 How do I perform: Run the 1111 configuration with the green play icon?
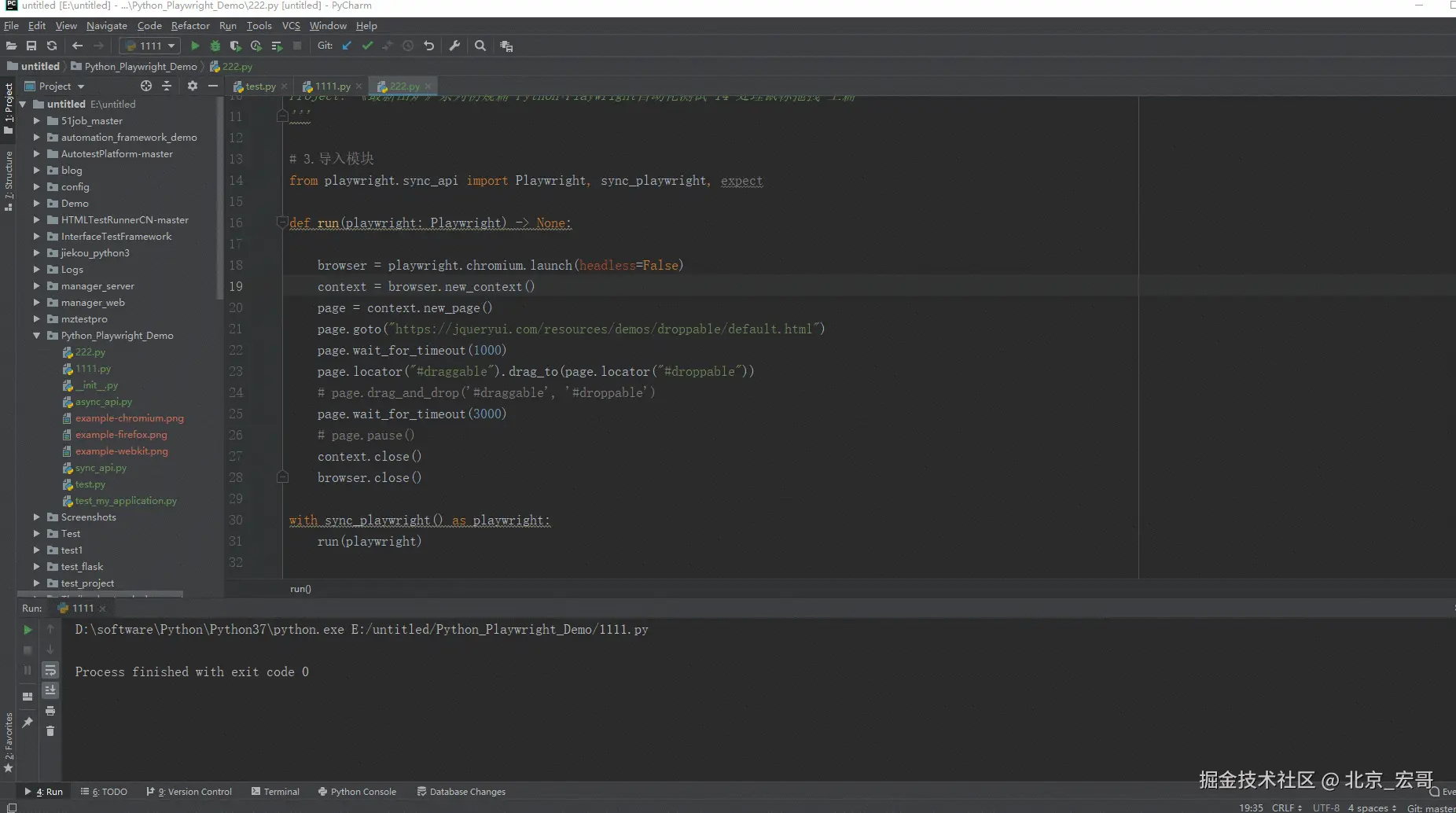(195, 46)
